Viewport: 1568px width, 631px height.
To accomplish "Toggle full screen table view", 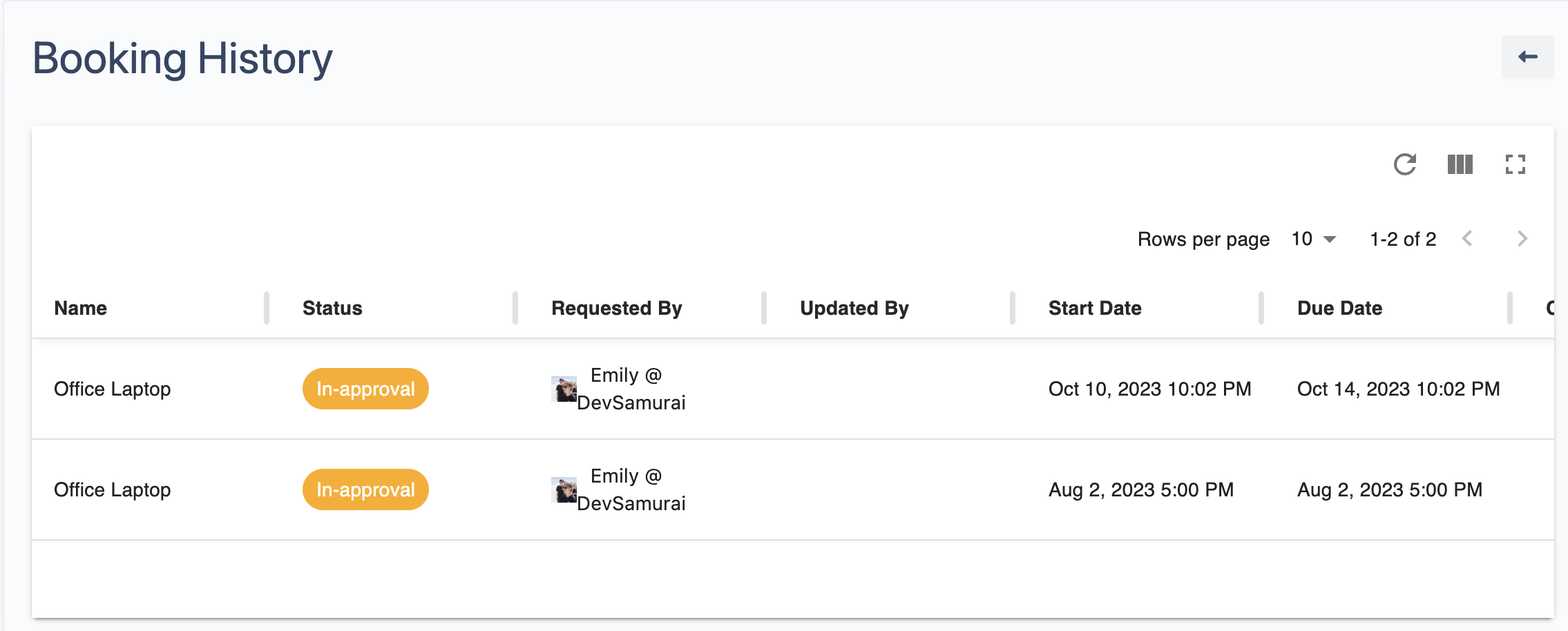I will (1515, 164).
